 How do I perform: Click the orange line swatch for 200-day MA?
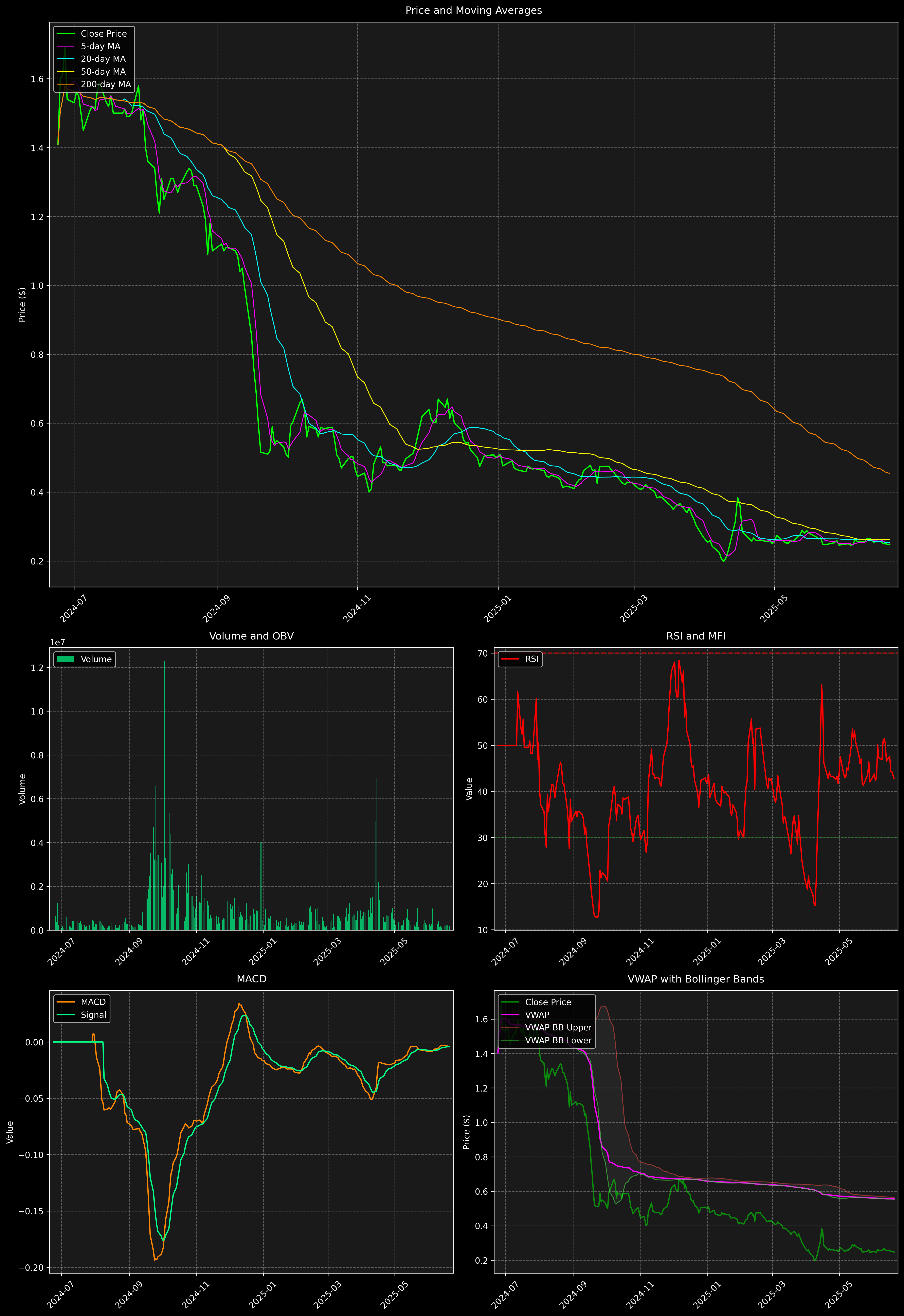[x=66, y=84]
